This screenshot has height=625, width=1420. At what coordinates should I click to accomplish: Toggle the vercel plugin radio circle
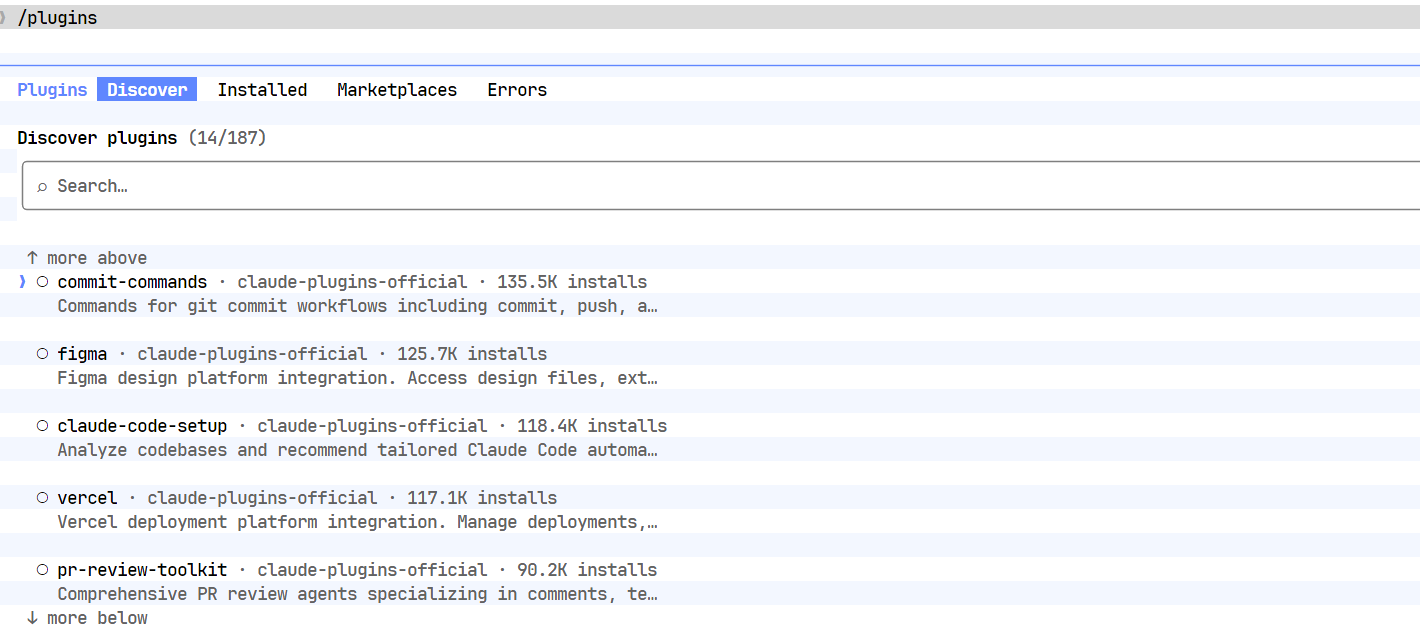pos(42,498)
